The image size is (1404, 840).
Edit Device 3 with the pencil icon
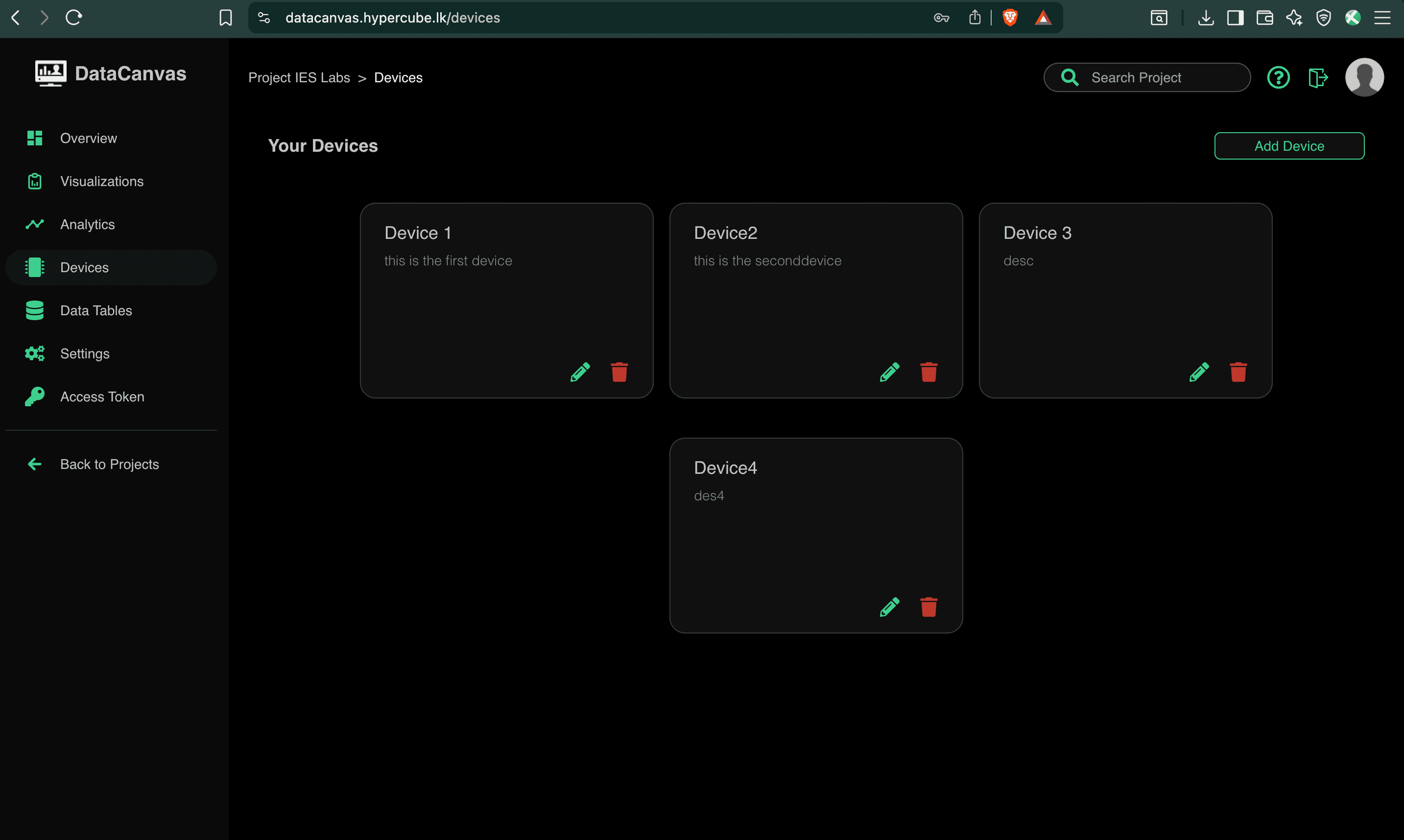(x=1199, y=372)
